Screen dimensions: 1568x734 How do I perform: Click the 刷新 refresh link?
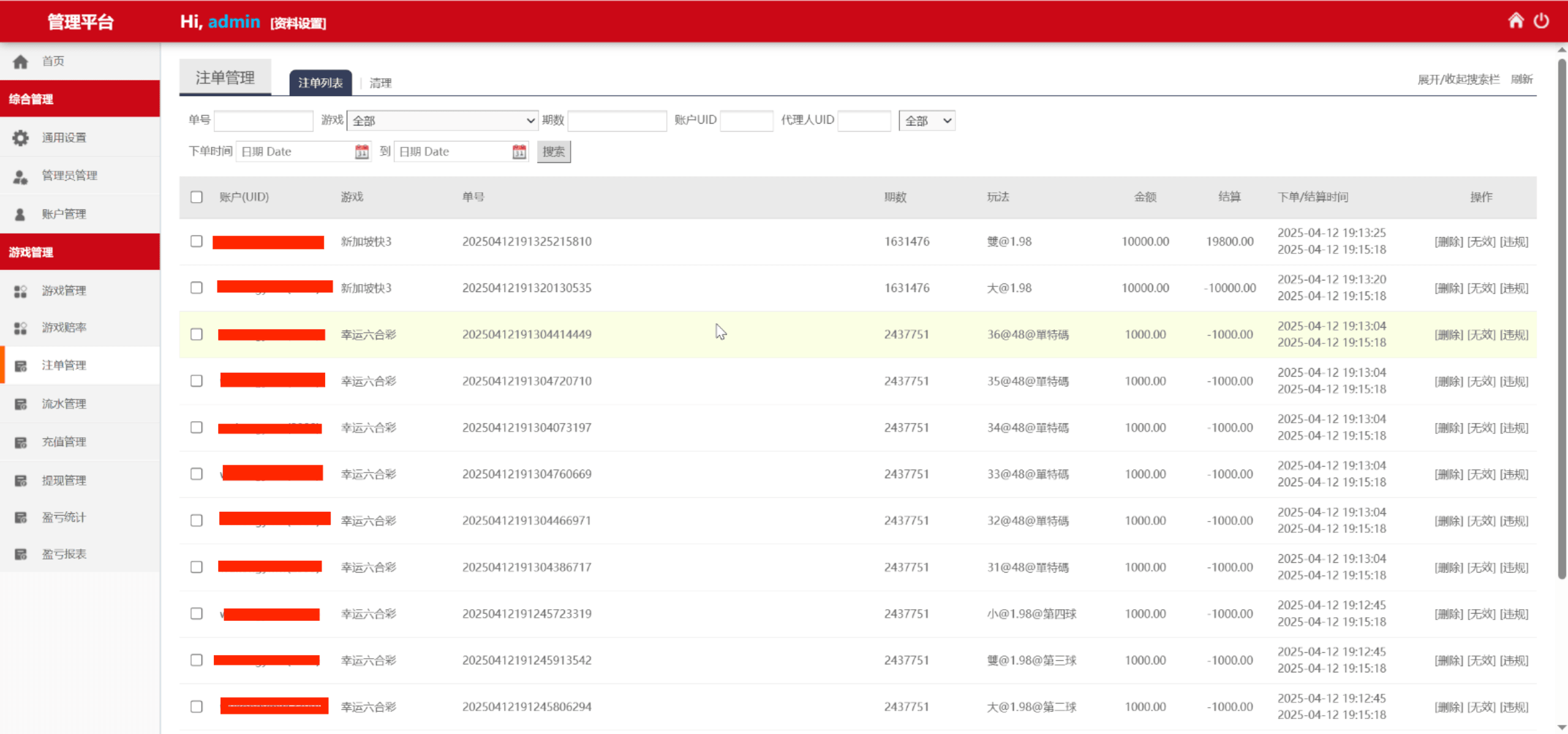click(1521, 80)
